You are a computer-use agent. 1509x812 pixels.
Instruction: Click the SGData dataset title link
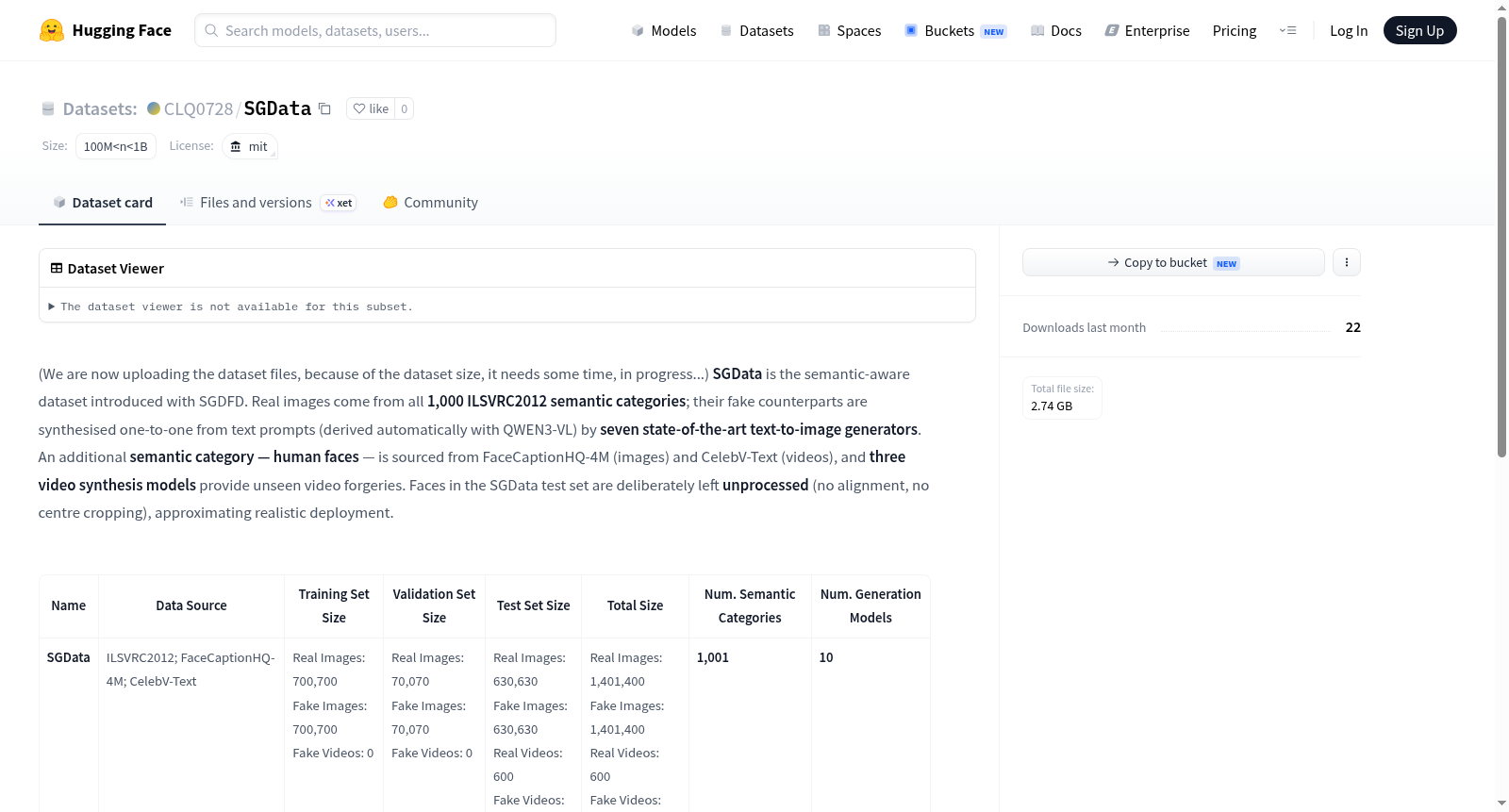coord(277,108)
